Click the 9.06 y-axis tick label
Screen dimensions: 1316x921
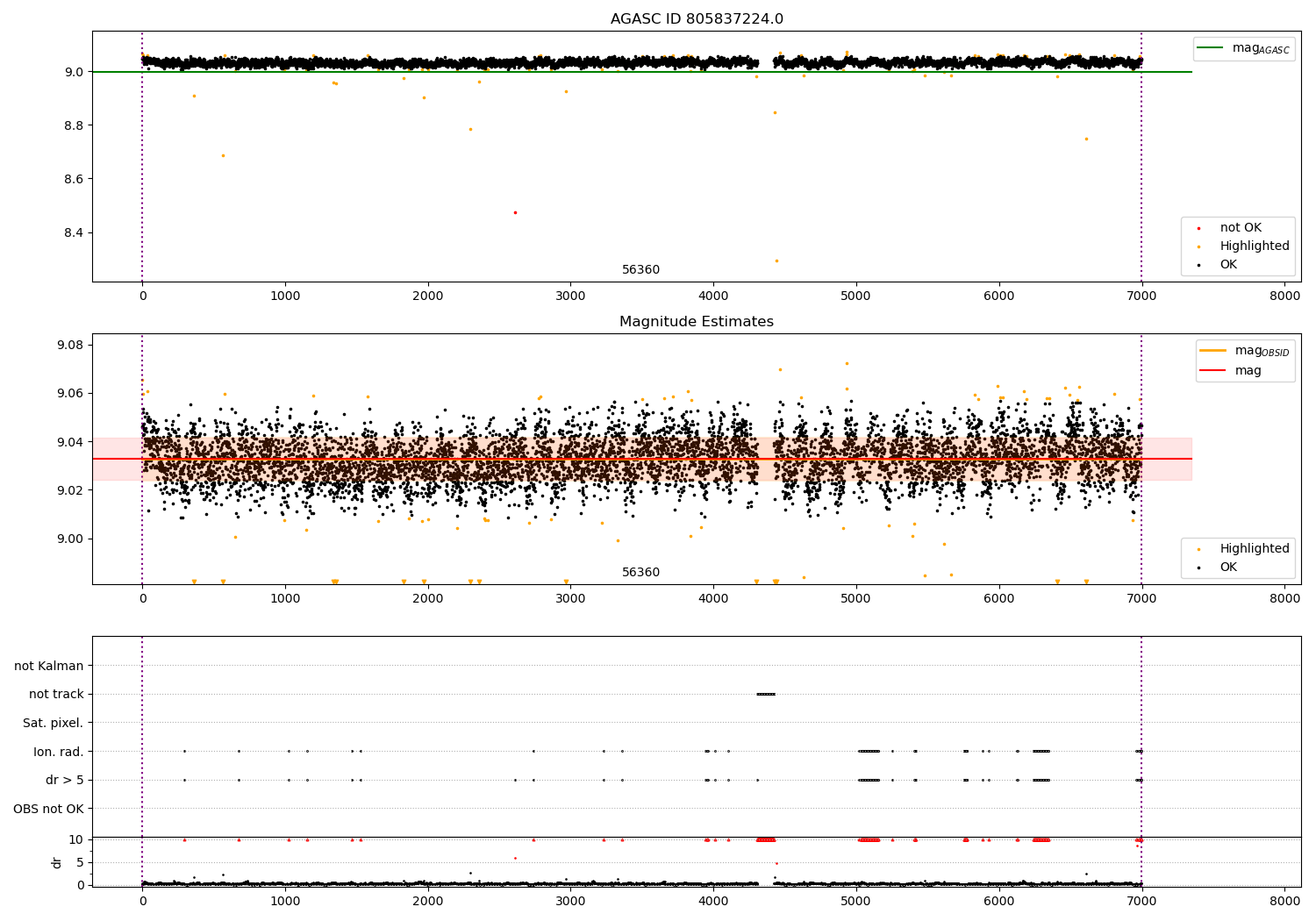71,393
